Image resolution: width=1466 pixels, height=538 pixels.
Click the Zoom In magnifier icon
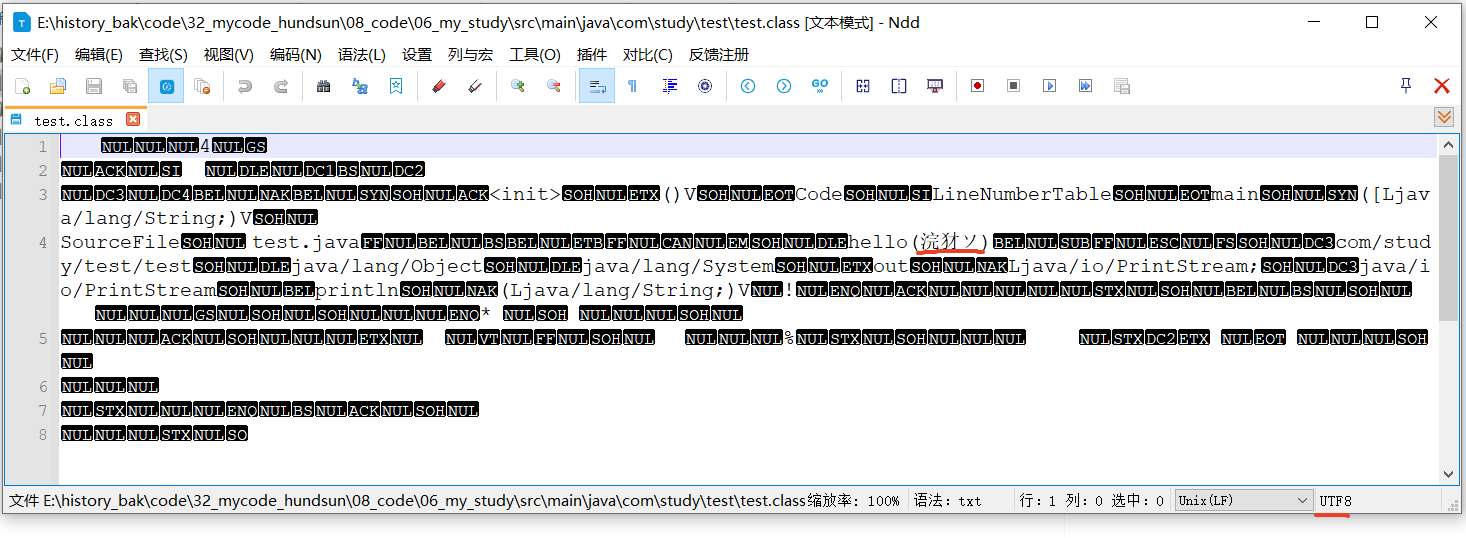tap(517, 87)
